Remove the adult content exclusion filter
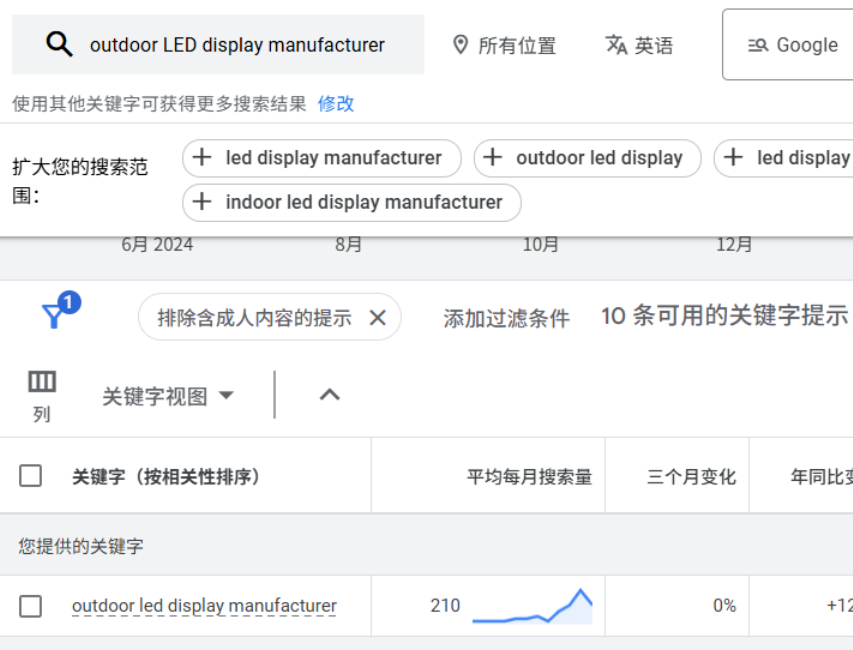 (x=377, y=318)
